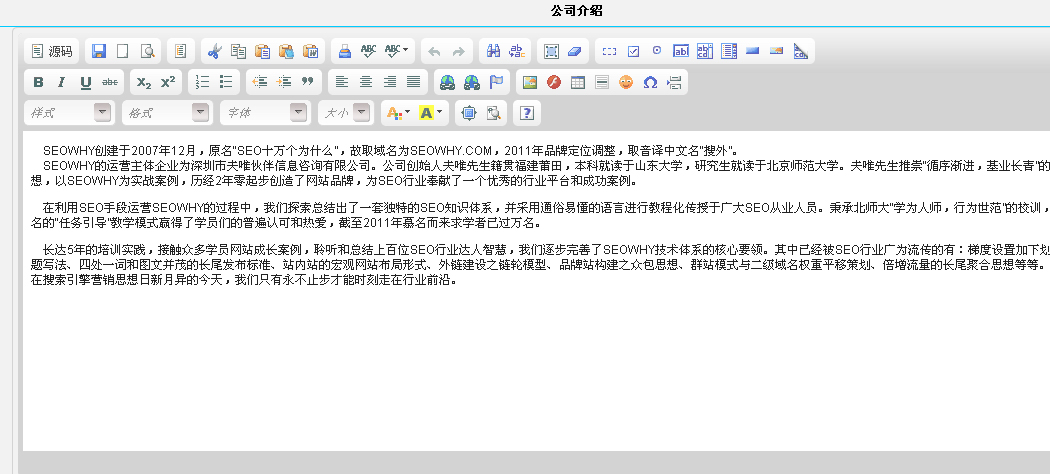The height and width of the screenshot is (474, 1050).
Task: Click the Undo arrow
Action: [434, 51]
